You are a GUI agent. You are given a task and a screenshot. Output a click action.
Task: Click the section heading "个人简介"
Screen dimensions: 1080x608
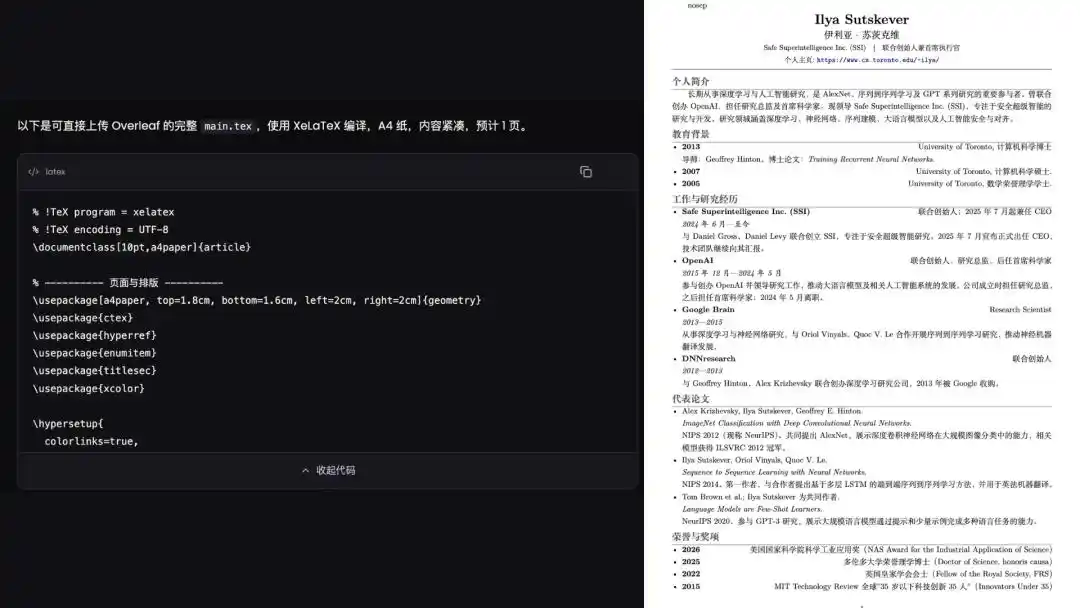click(690, 81)
